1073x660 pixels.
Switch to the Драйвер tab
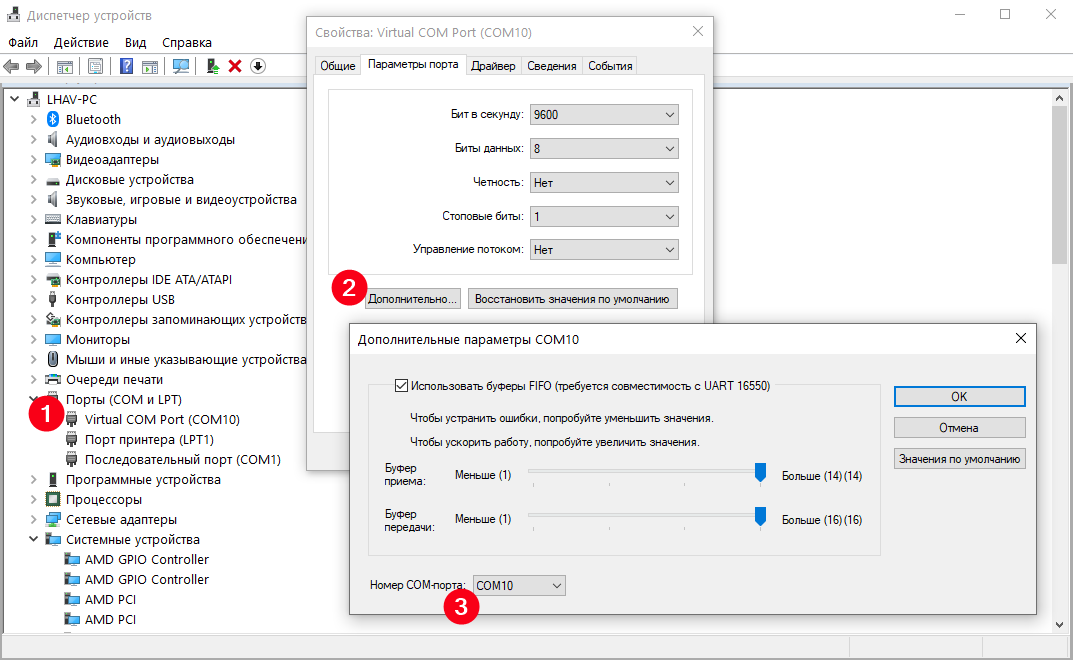pyautogui.click(x=493, y=66)
